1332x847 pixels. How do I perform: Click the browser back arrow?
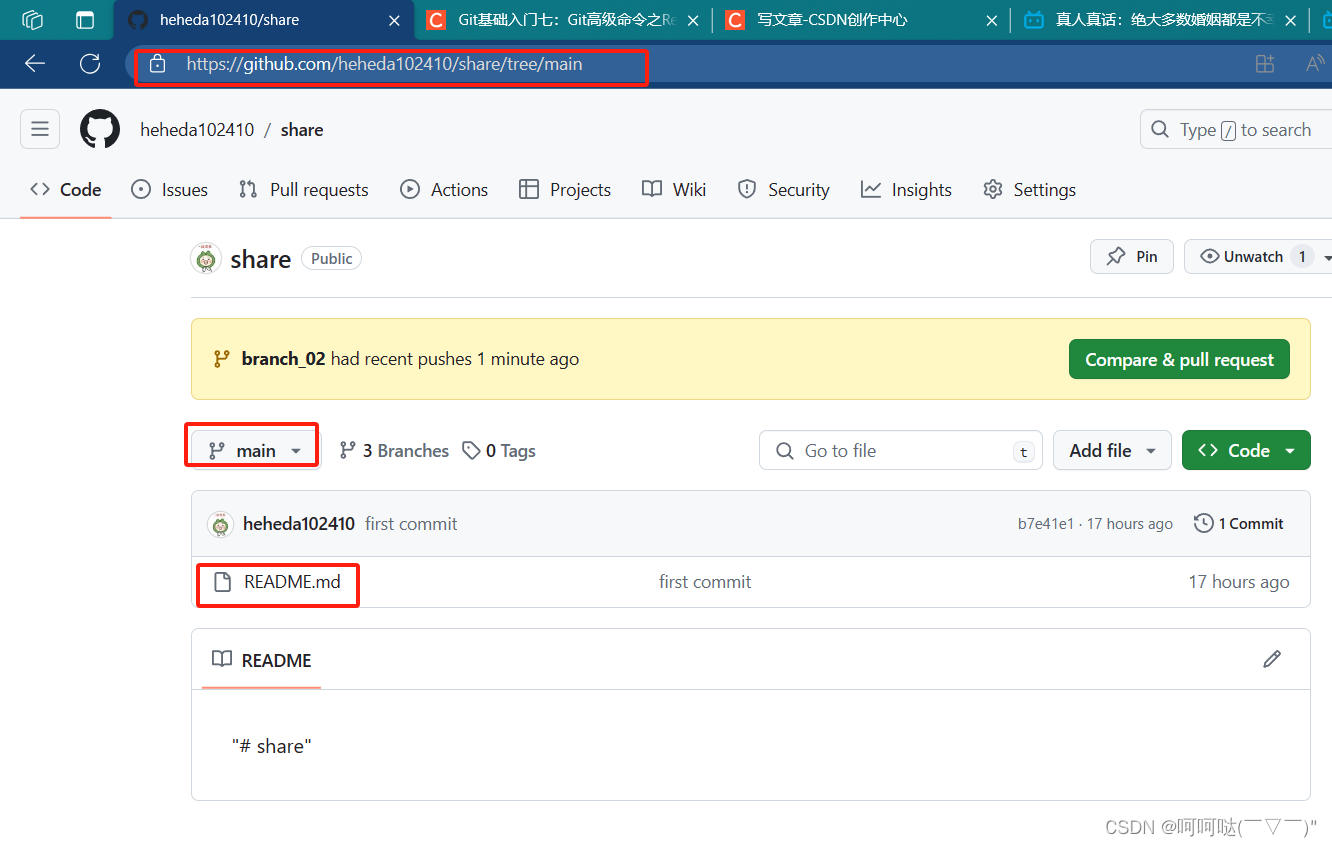coord(35,64)
